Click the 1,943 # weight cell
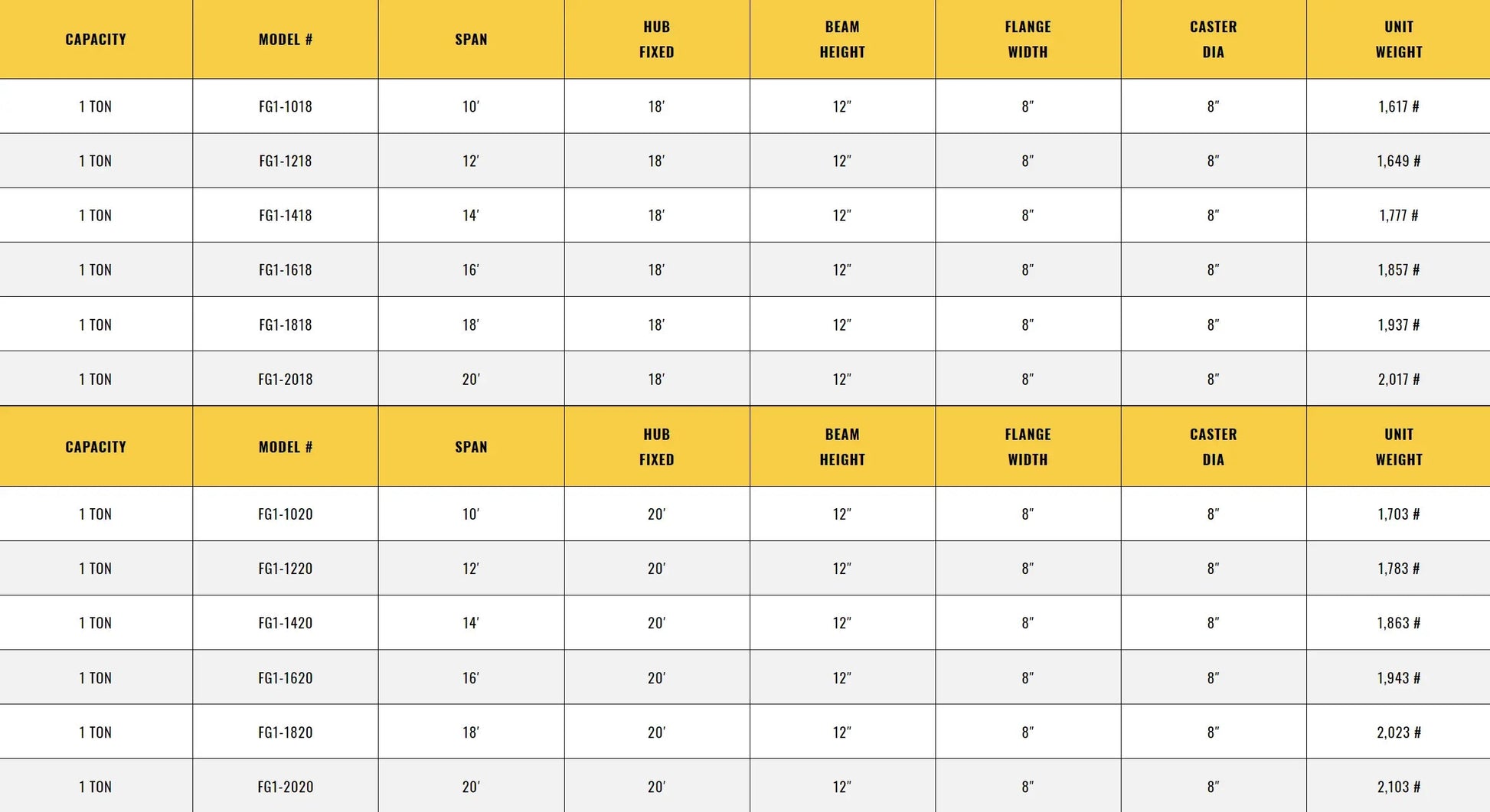 point(1398,678)
